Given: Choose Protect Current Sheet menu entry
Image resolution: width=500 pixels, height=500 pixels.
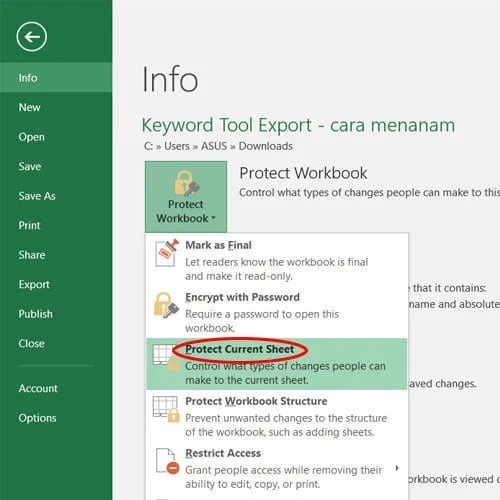Looking at the screenshot, I should [x=277, y=364].
